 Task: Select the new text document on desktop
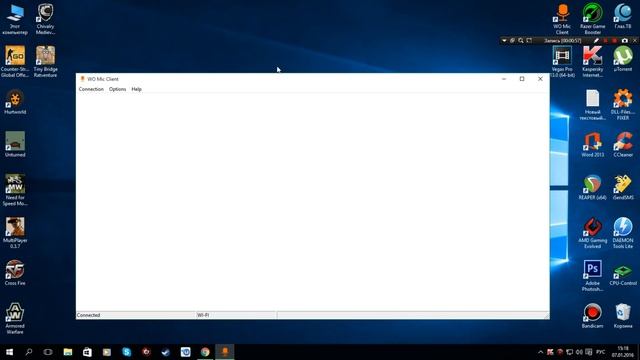(593, 105)
